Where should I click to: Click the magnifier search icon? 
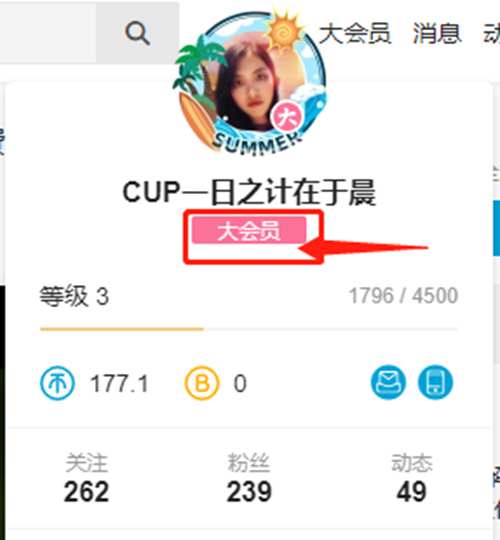point(137,33)
